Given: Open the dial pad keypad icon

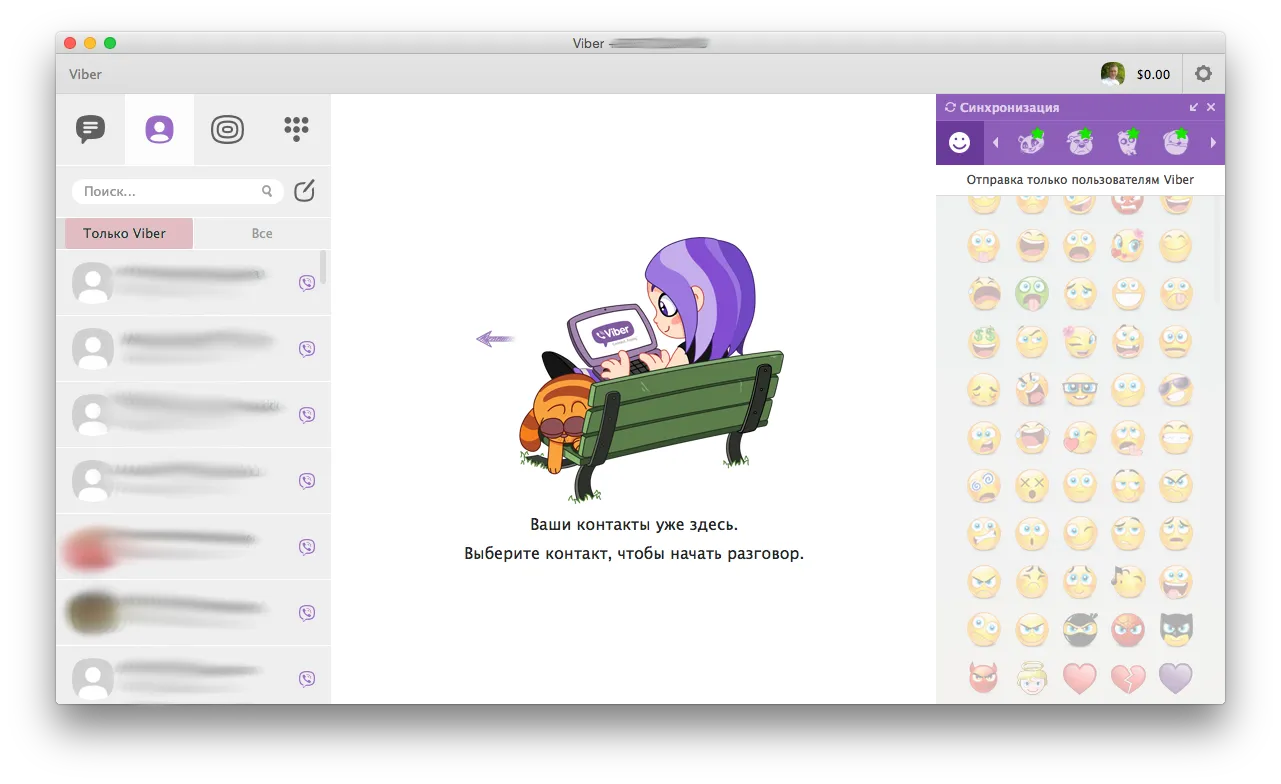Looking at the screenshot, I should [296, 129].
